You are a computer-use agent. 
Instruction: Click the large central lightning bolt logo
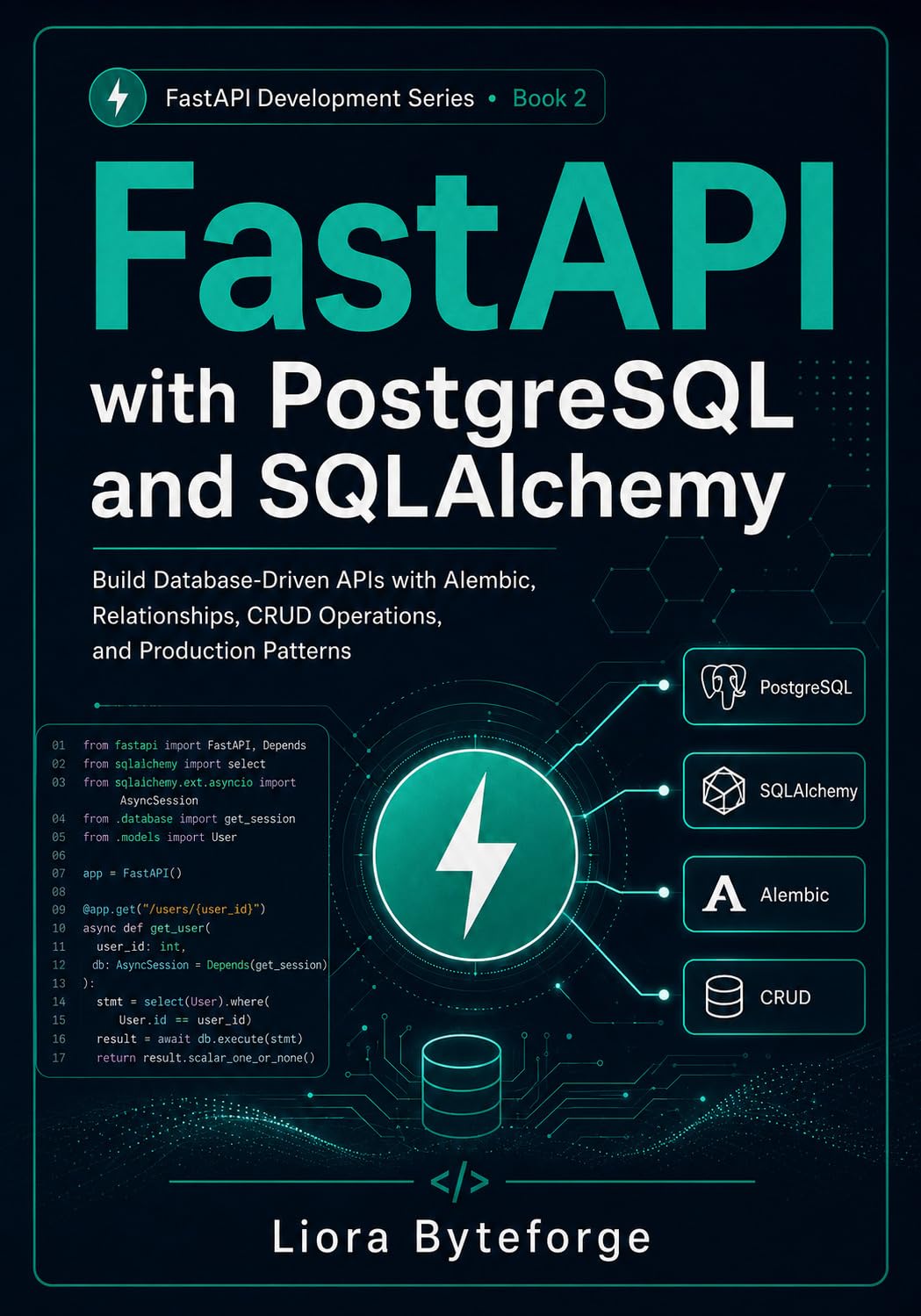click(x=476, y=853)
